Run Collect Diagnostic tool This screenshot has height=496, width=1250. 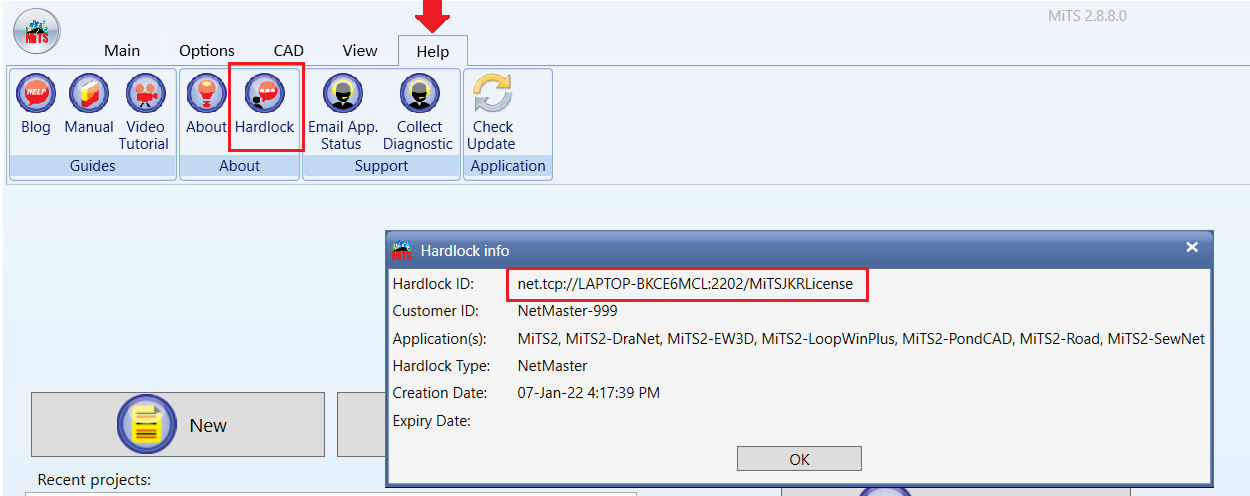419,113
